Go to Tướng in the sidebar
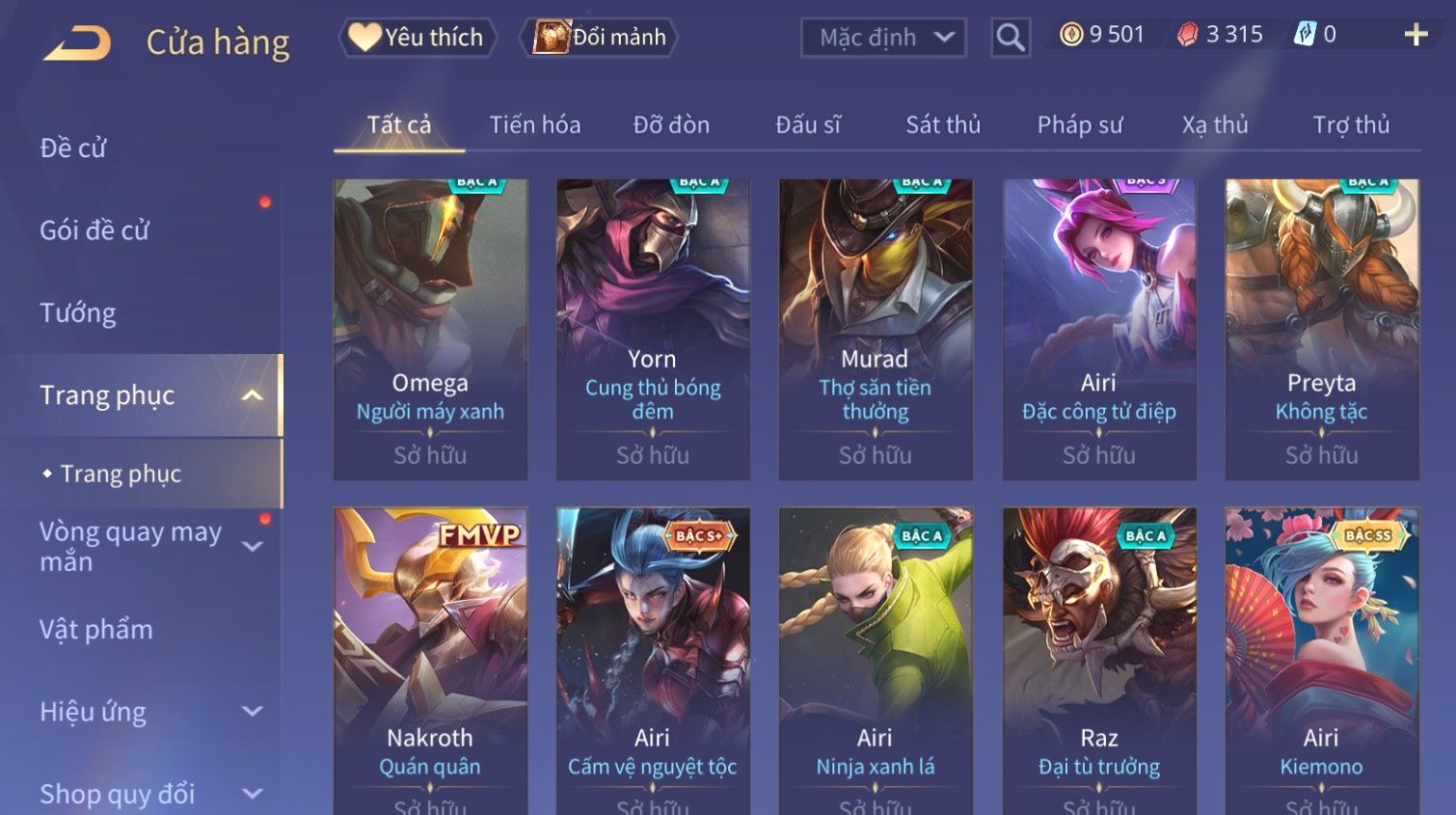The image size is (1456, 815). coord(78,313)
